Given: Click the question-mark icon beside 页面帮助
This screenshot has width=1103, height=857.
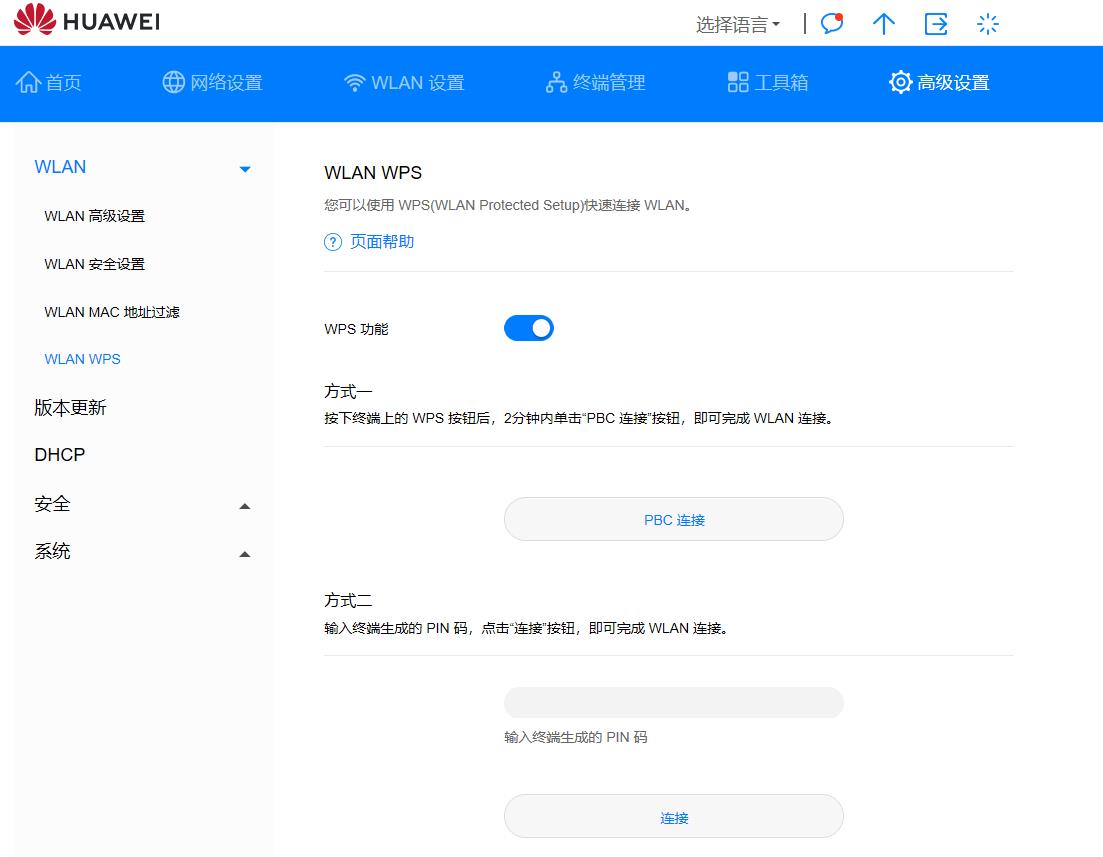Looking at the screenshot, I should (x=332, y=242).
